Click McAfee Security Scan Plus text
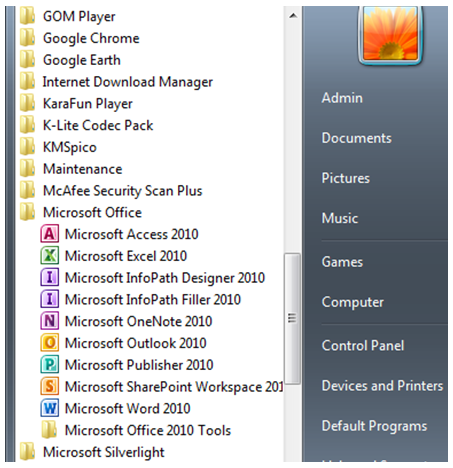 click(123, 191)
